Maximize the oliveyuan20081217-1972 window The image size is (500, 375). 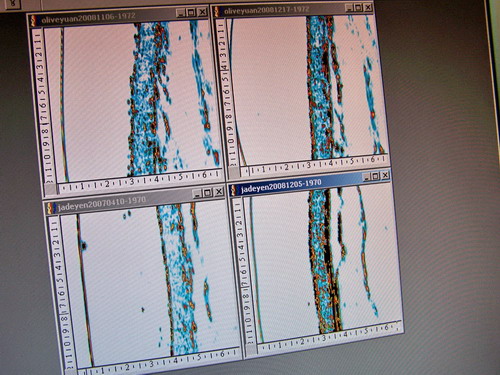coord(358,7)
